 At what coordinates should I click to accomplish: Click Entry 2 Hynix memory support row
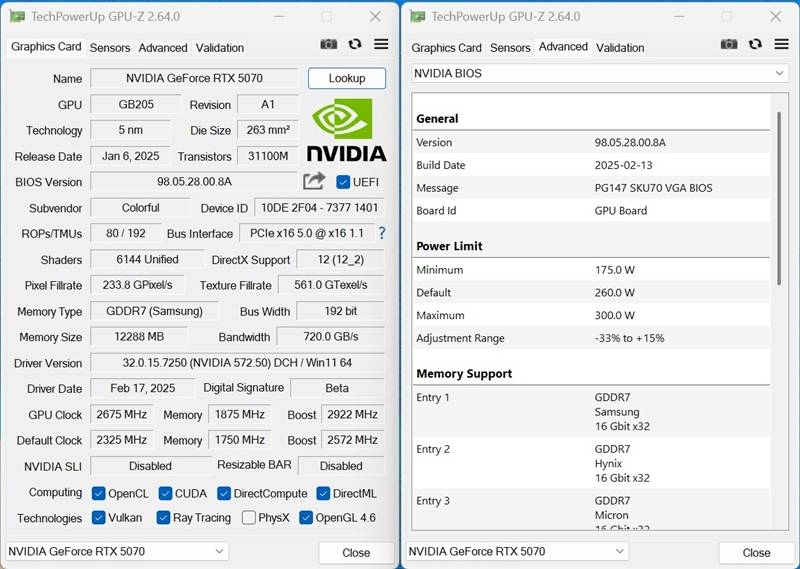(592, 463)
